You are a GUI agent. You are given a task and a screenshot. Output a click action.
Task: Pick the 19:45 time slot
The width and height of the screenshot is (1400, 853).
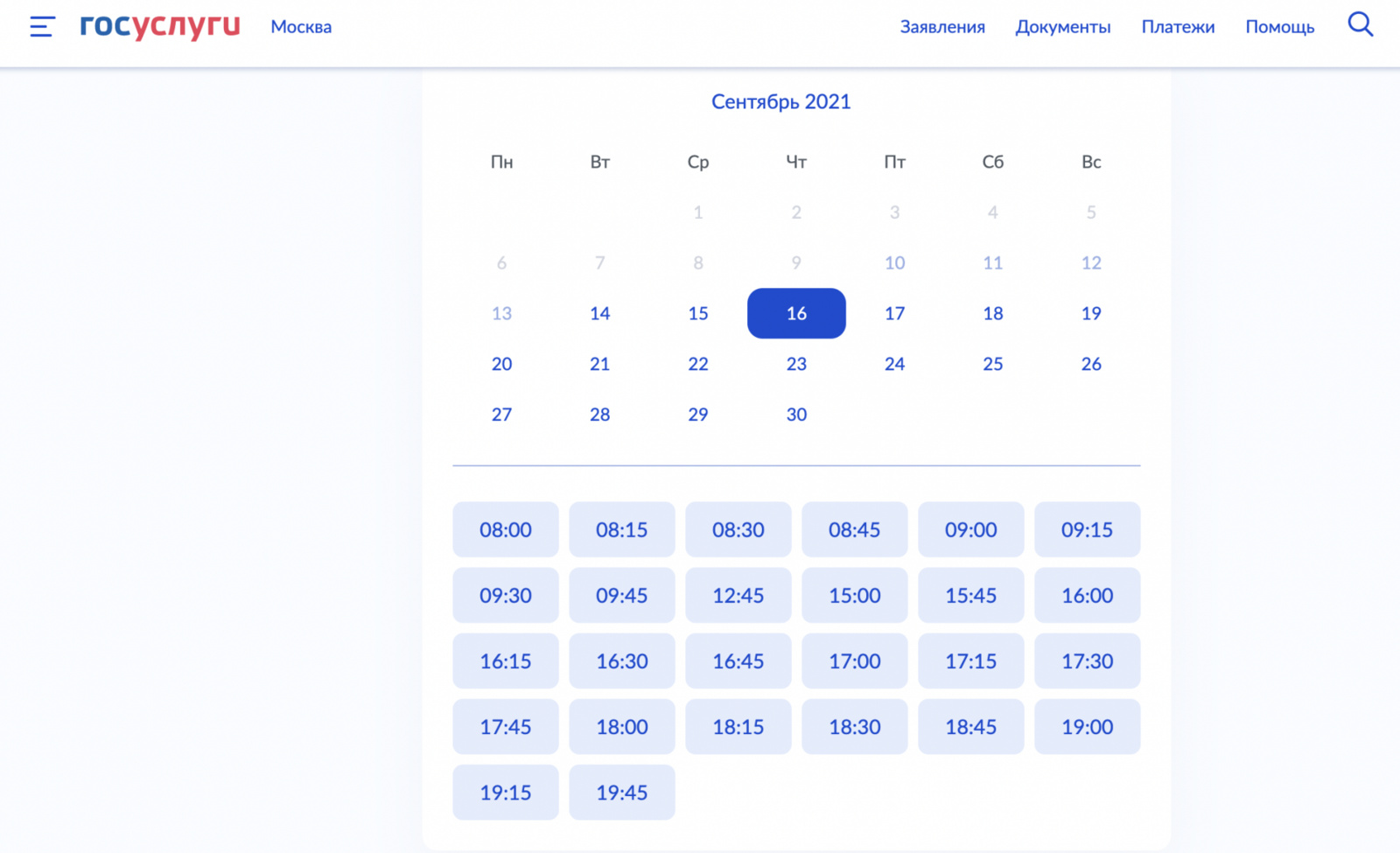click(622, 792)
